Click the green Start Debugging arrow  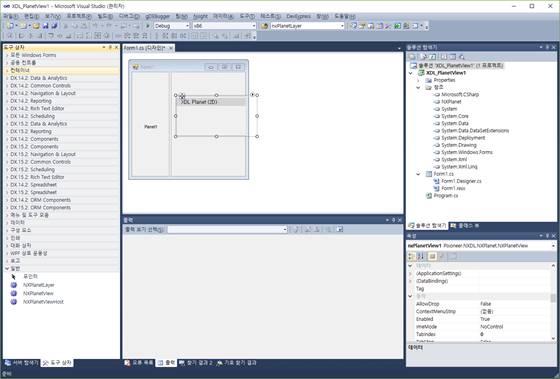(x=148, y=26)
